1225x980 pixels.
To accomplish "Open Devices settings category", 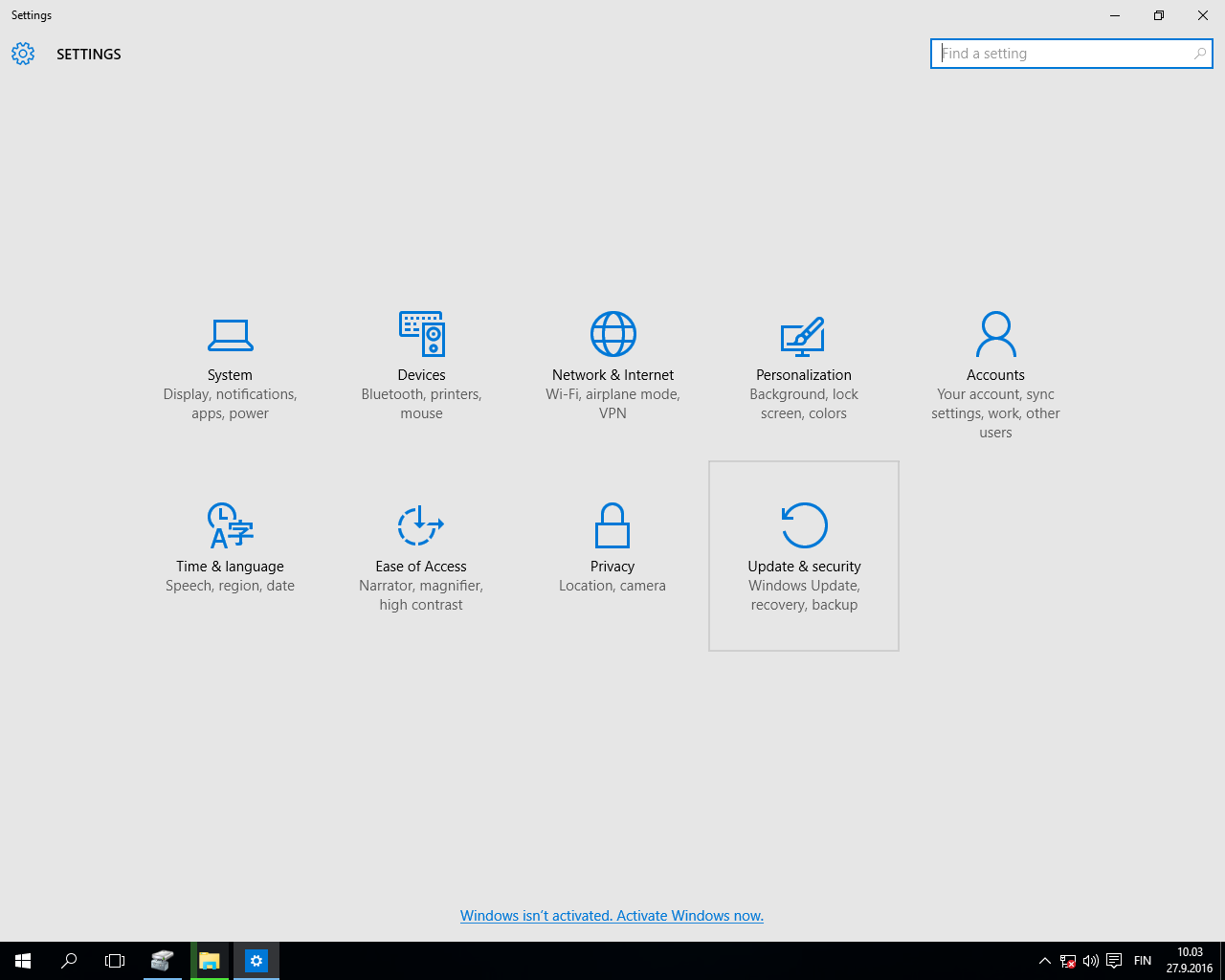I will click(421, 365).
